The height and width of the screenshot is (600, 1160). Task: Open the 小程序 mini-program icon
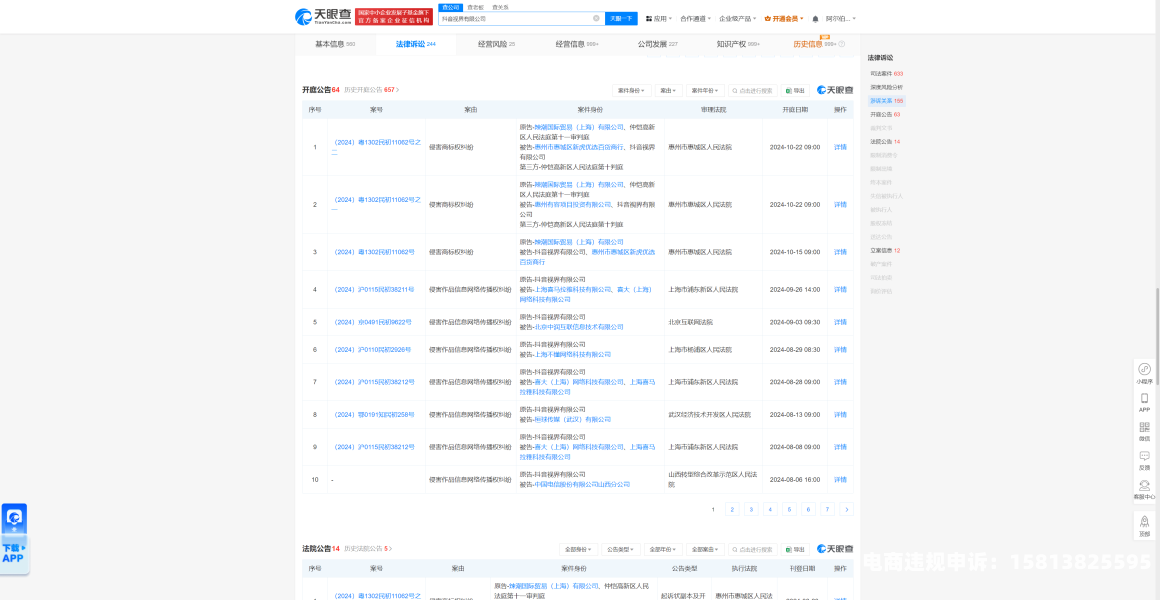tap(1144, 374)
